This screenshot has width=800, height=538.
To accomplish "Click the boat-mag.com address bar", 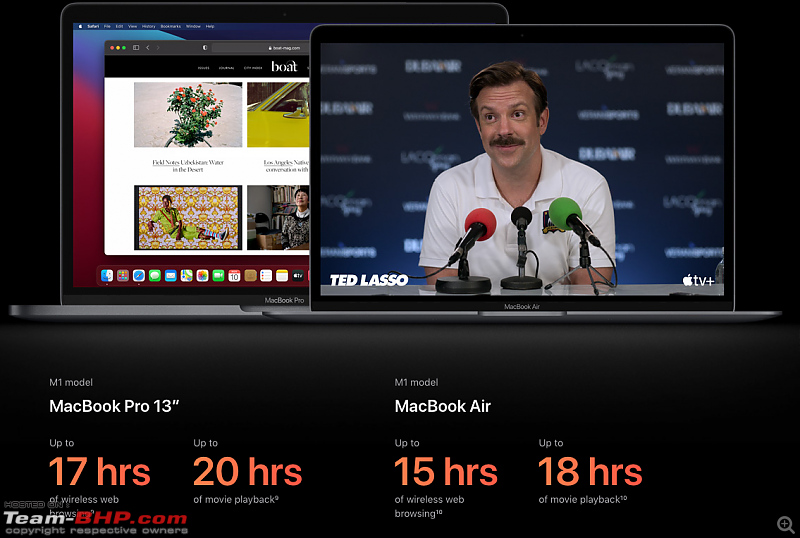I will (261, 47).
